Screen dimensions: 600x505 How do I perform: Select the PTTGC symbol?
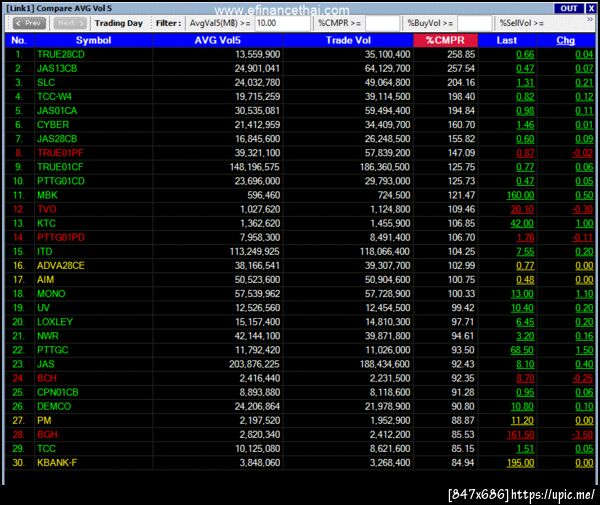pyautogui.click(x=52, y=350)
